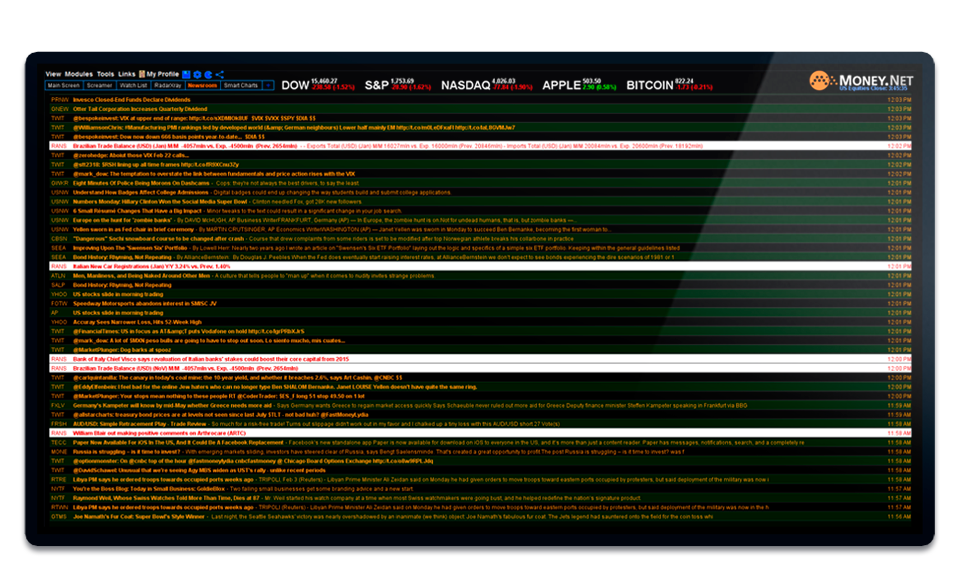The width and height of the screenshot is (960, 588).
Task: Open You're the Boss Blog GoldieBlox row
Action: point(481,489)
